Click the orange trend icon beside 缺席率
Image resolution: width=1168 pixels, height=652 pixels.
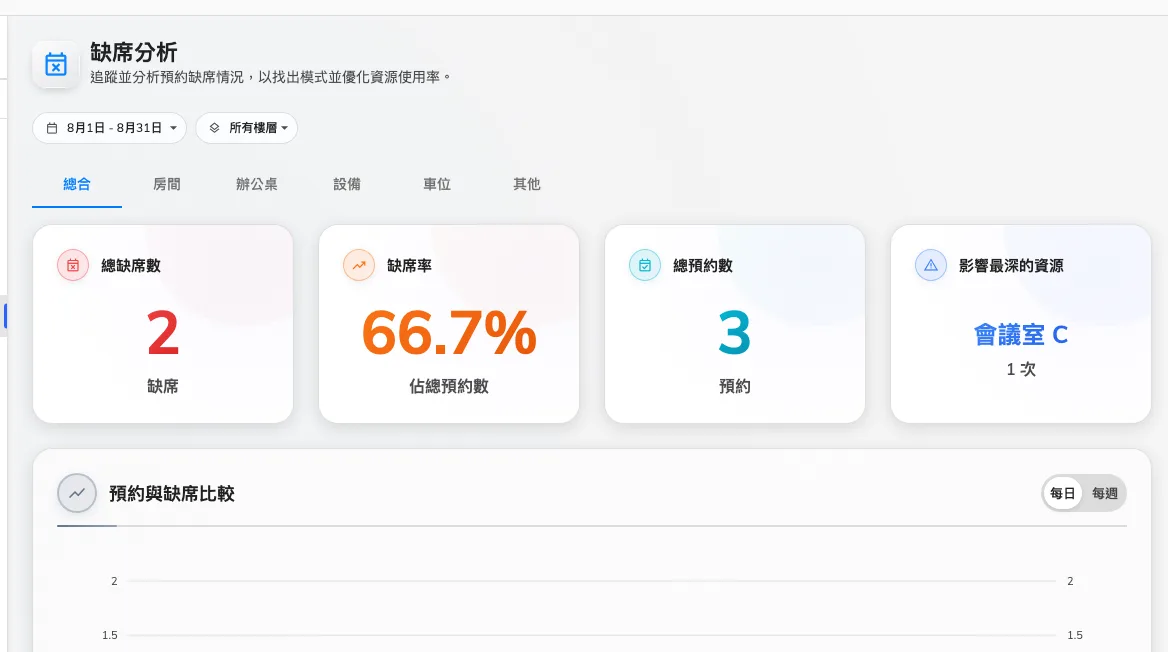pyautogui.click(x=359, y=265)
